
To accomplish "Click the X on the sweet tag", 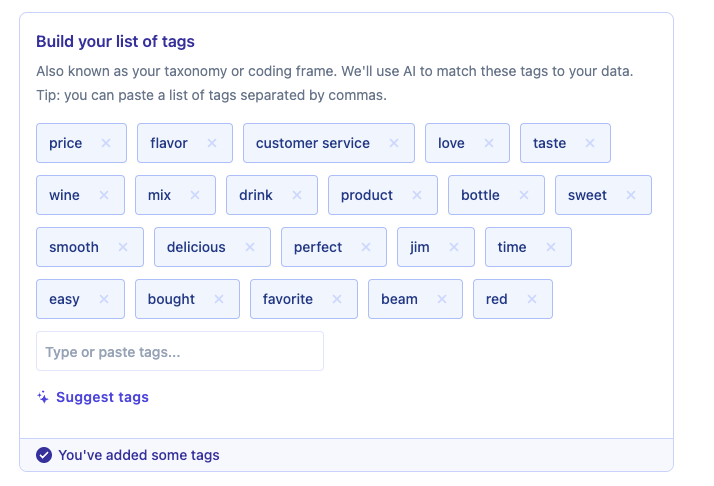I will [631, 195].
